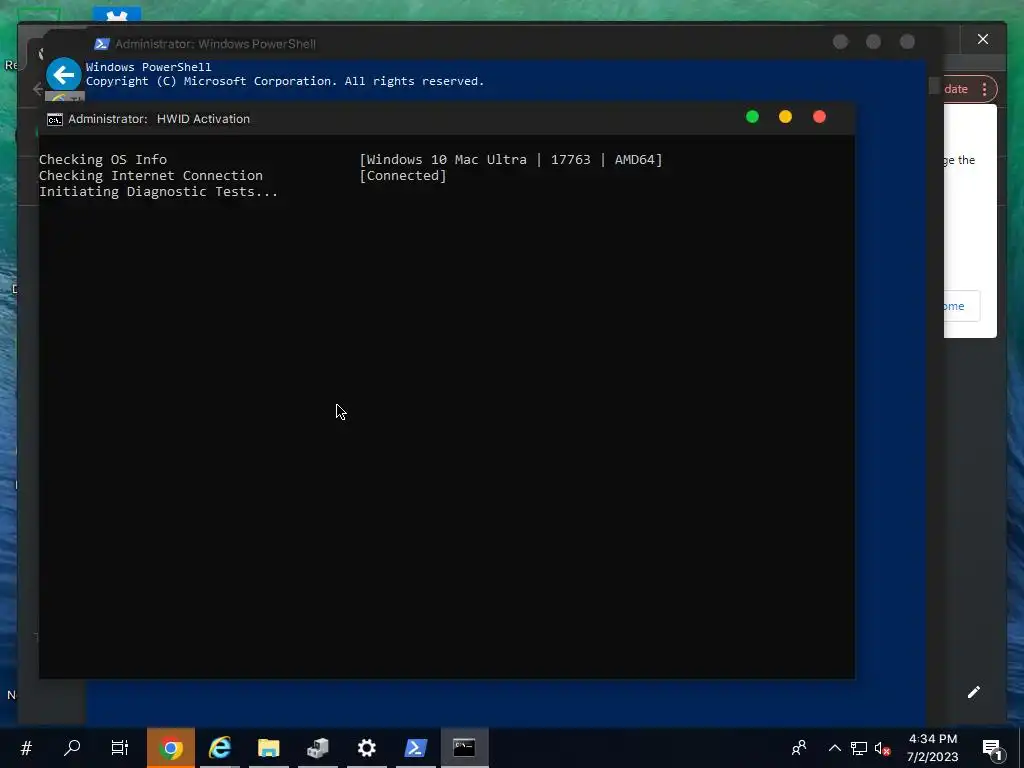Click green button on HWID Activation window

point(752,117)
